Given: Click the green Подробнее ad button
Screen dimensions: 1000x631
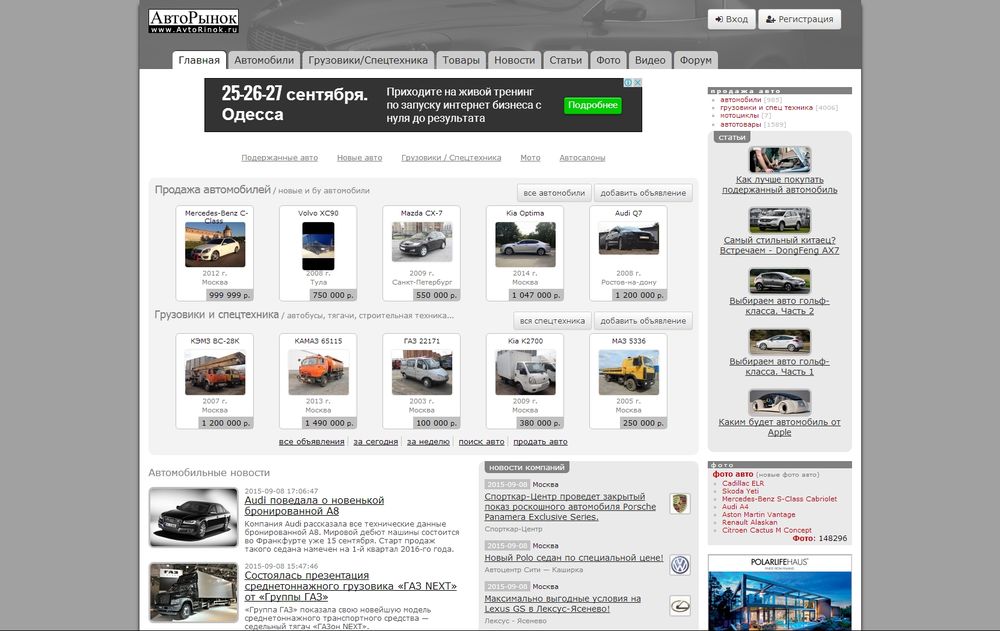Looking at the screenshot, I should 592,105.
